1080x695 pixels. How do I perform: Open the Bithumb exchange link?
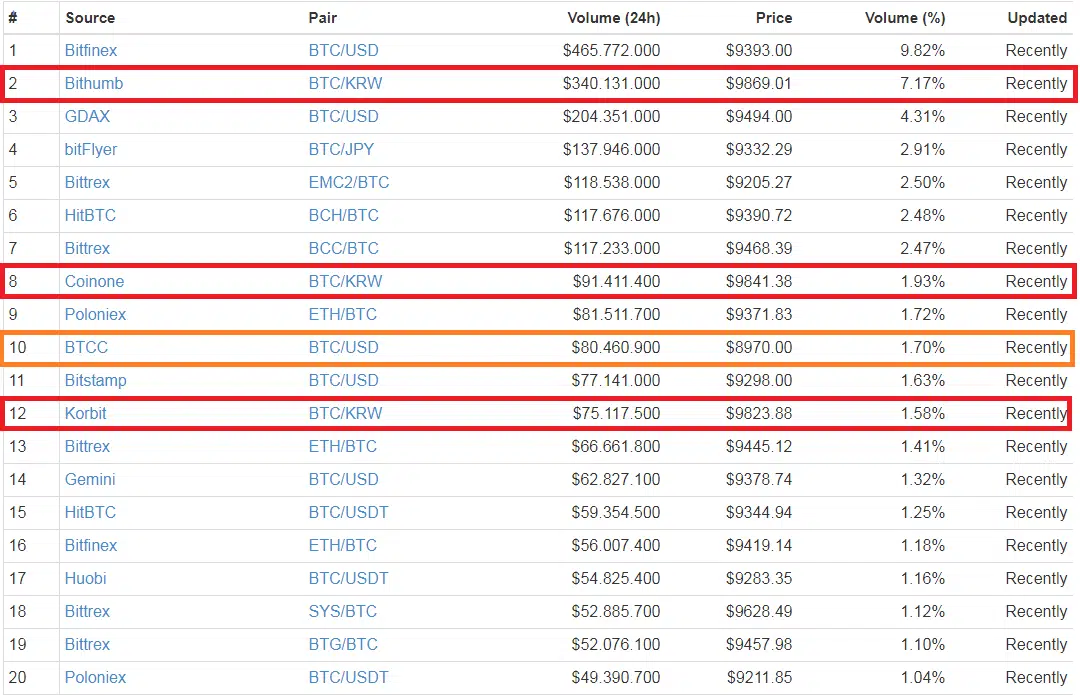pyautogui.click(x=94, y=83)
